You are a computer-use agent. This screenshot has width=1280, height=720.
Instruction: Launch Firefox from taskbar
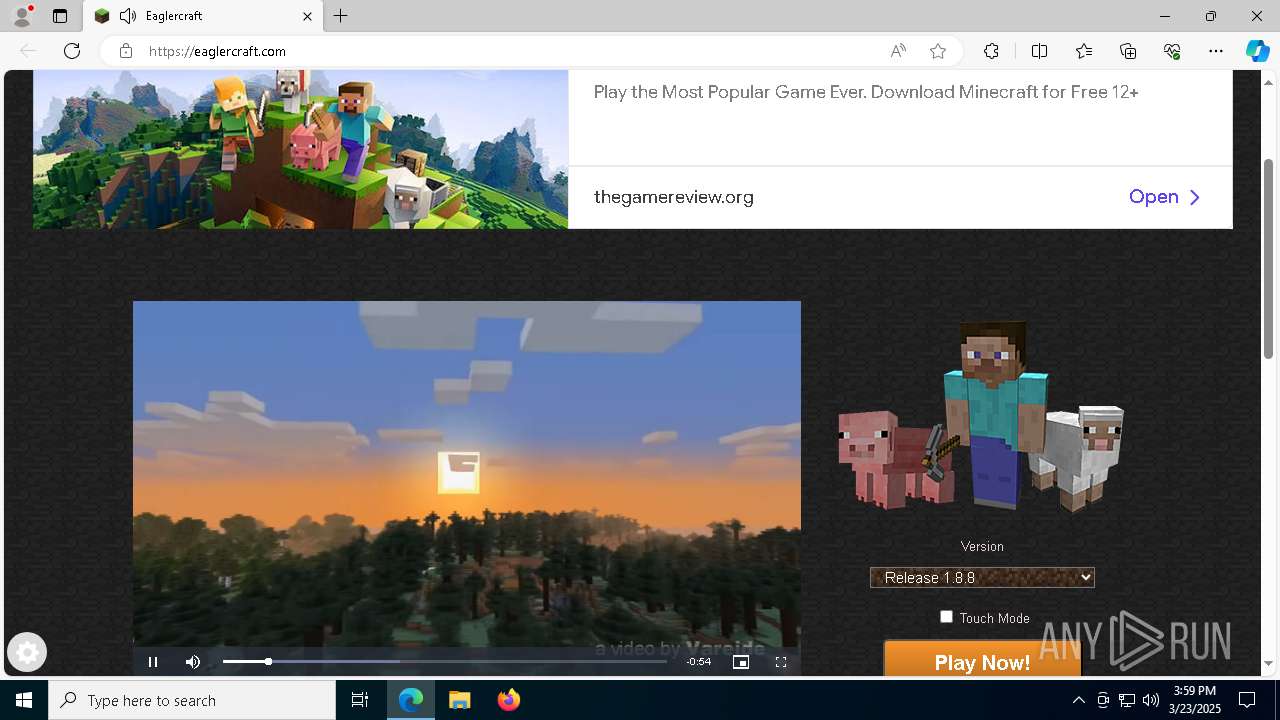point(508,700)
